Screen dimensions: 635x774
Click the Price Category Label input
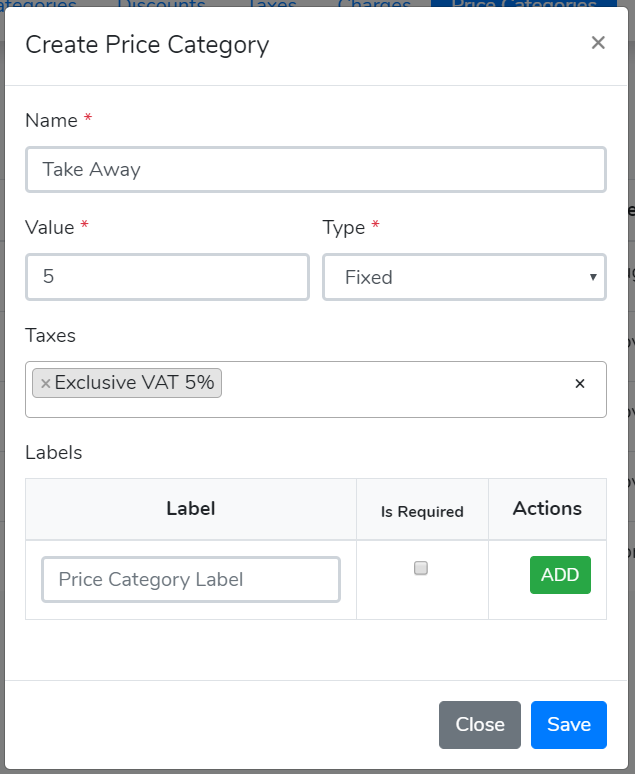[x=190, y=579]
